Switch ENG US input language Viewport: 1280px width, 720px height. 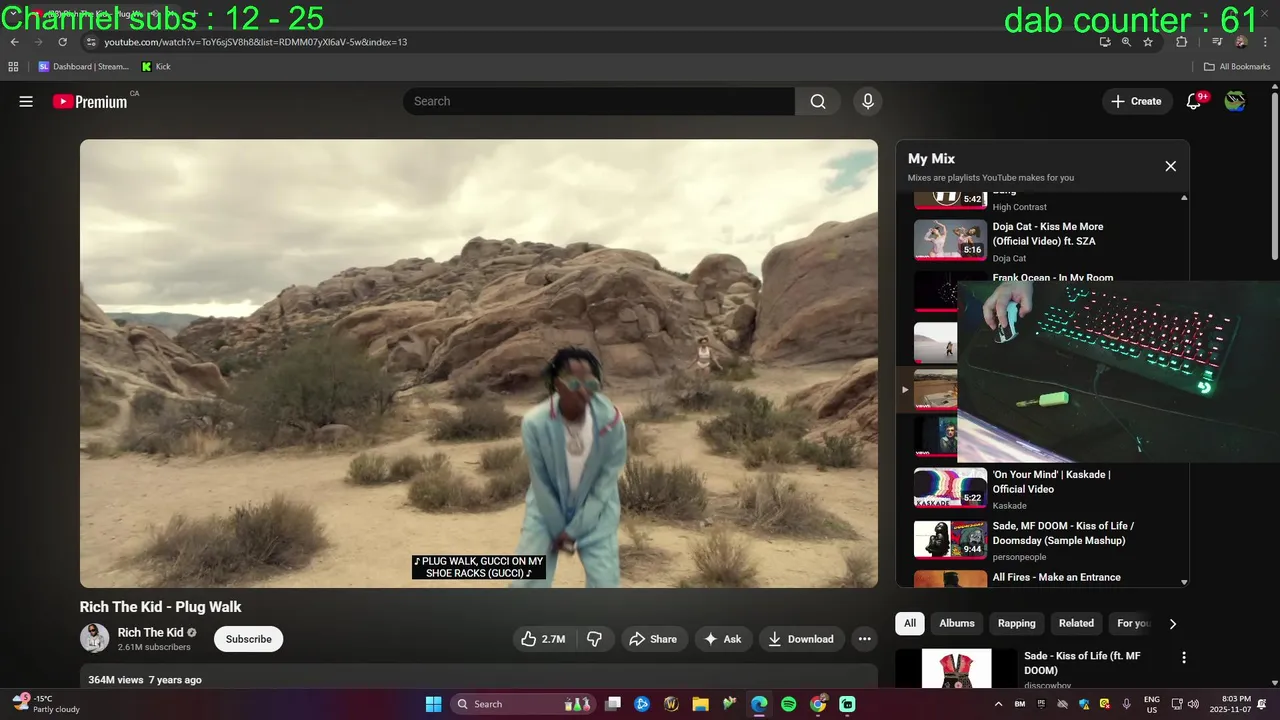[1152, 704]
